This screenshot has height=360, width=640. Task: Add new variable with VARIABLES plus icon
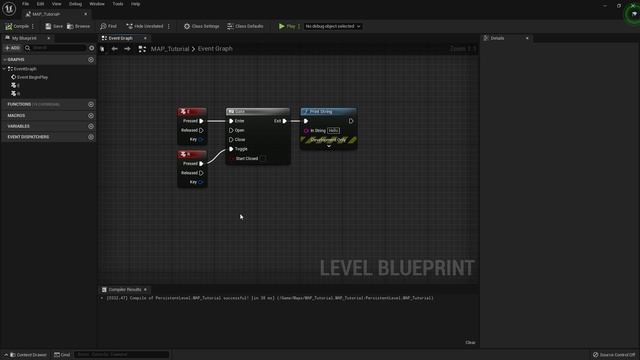coord(91,127)
